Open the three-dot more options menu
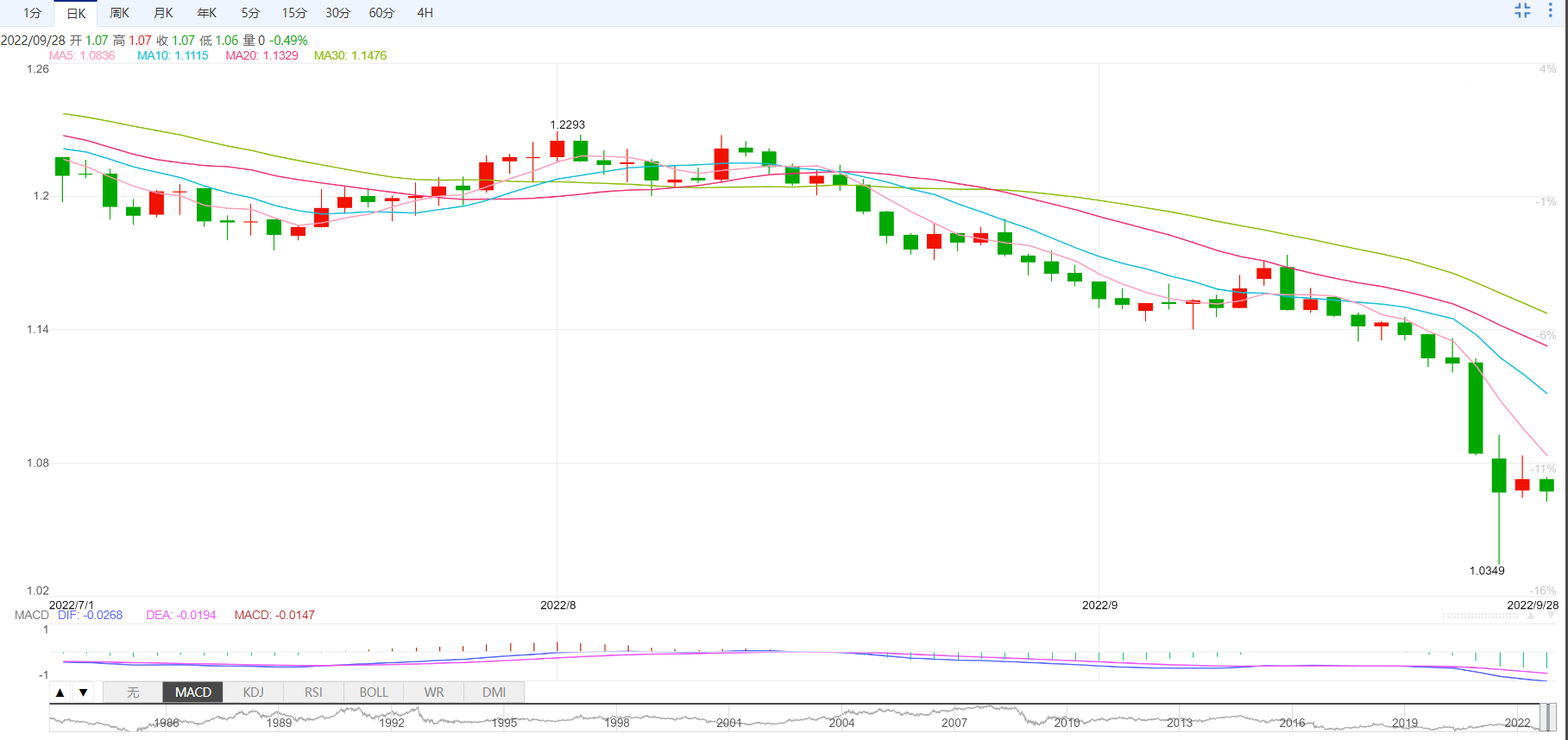Screen dimensions: 1568x740 click(1550, 10)
